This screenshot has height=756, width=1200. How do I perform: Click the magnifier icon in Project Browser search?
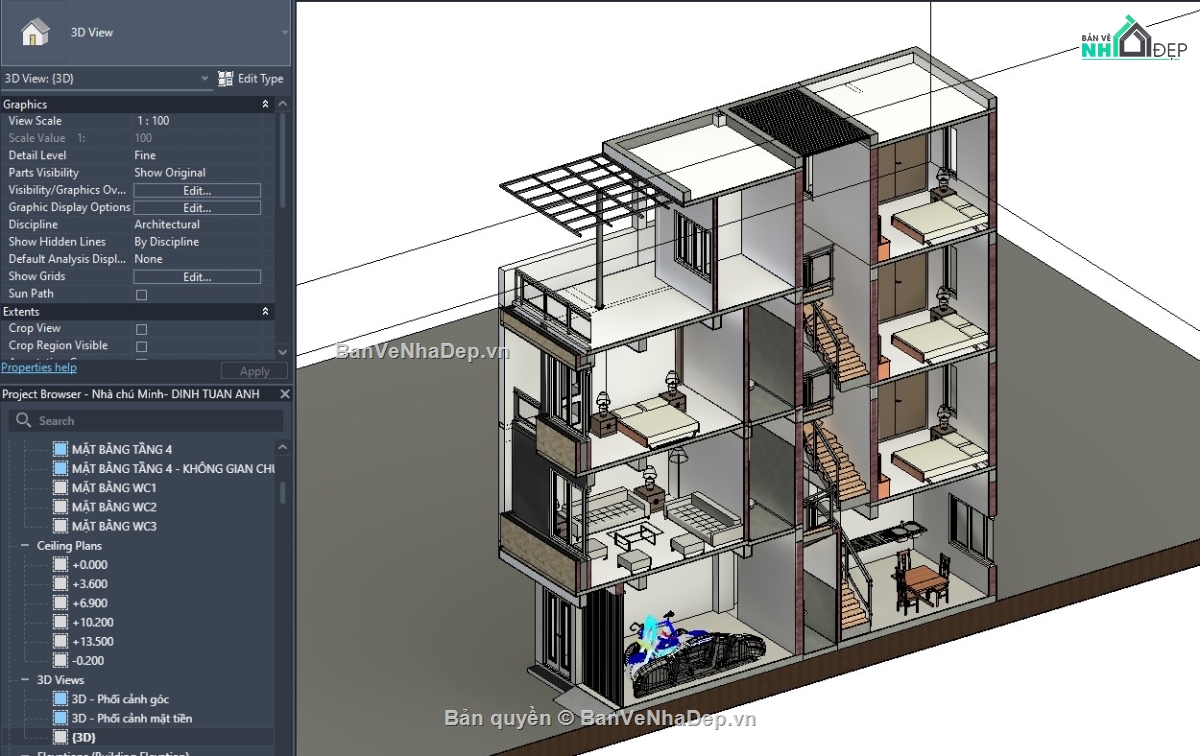24,421
